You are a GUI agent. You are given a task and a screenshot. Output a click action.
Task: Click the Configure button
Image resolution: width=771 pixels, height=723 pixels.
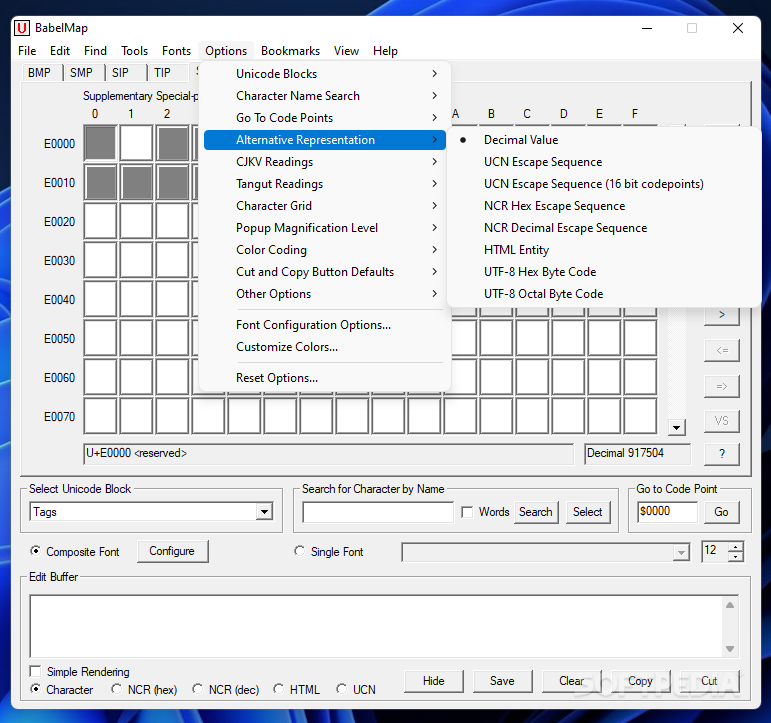tap(172, 551)
